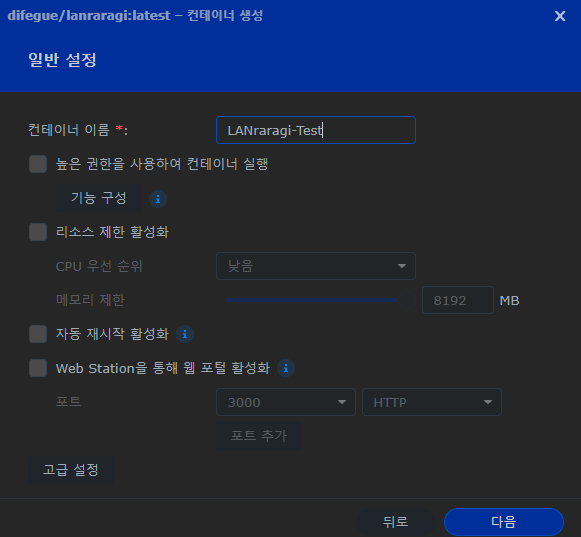Screen dimensions: 581x537
Task: Open 고급 설정 advanced settings
Action: coord(71,470)
